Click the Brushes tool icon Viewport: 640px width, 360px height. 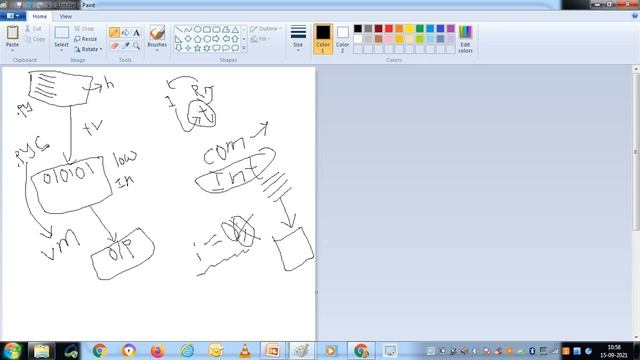pyautogui.click(x=157, y=33)
